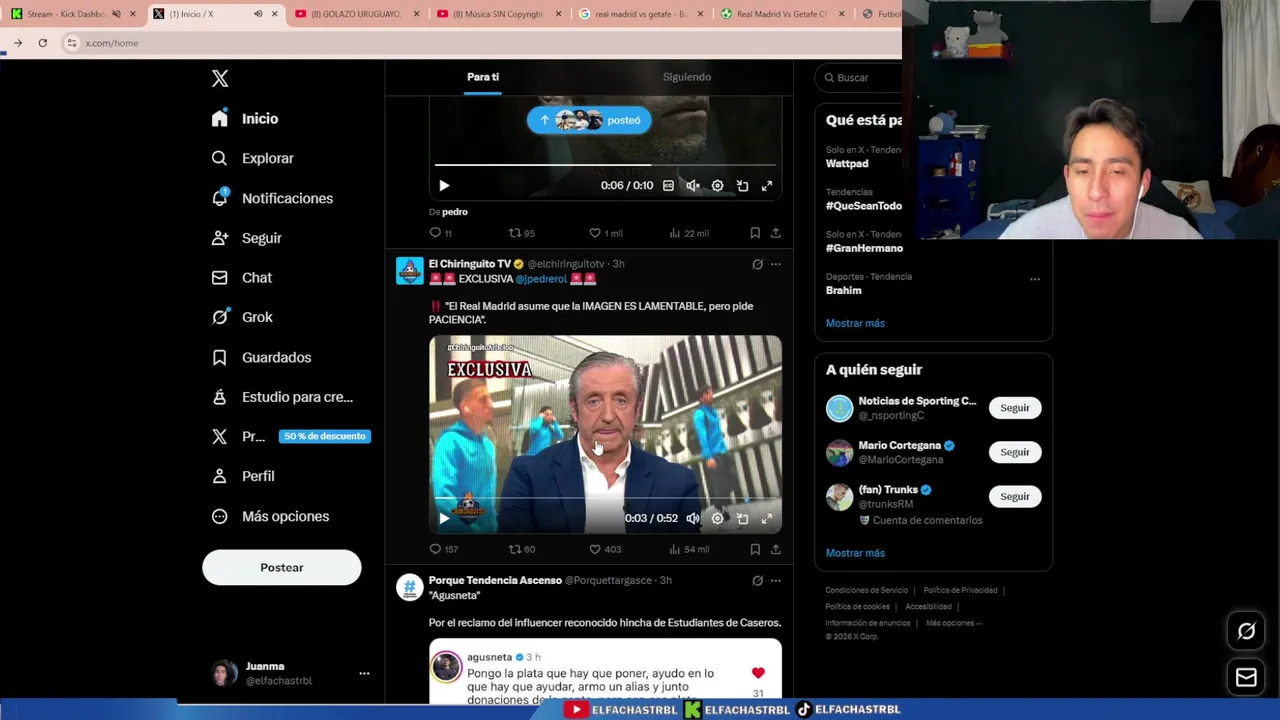The image size is (1280, 720).
Task: Open El Chiringuito TV profile avatar
Action: [x=410, y=271]
